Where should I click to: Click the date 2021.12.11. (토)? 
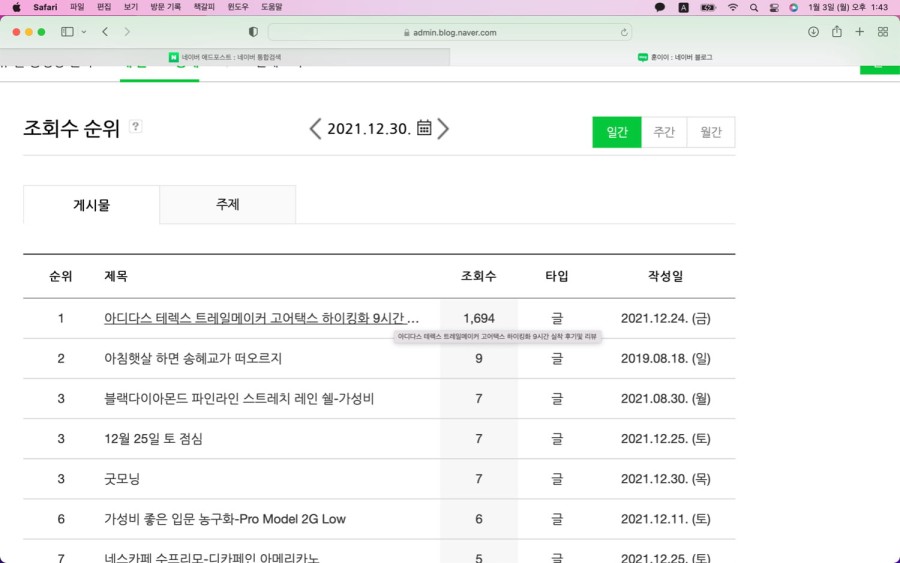665,519
